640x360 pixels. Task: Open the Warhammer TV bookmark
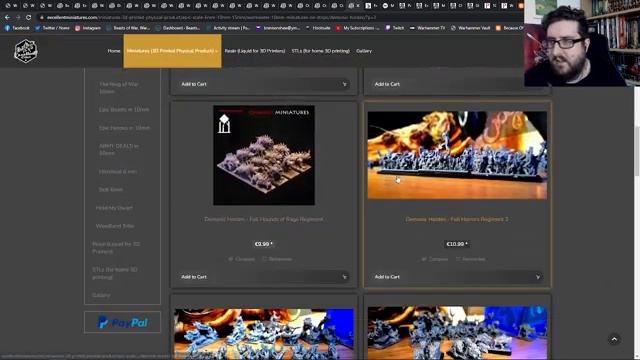click(x=427, y=28)
